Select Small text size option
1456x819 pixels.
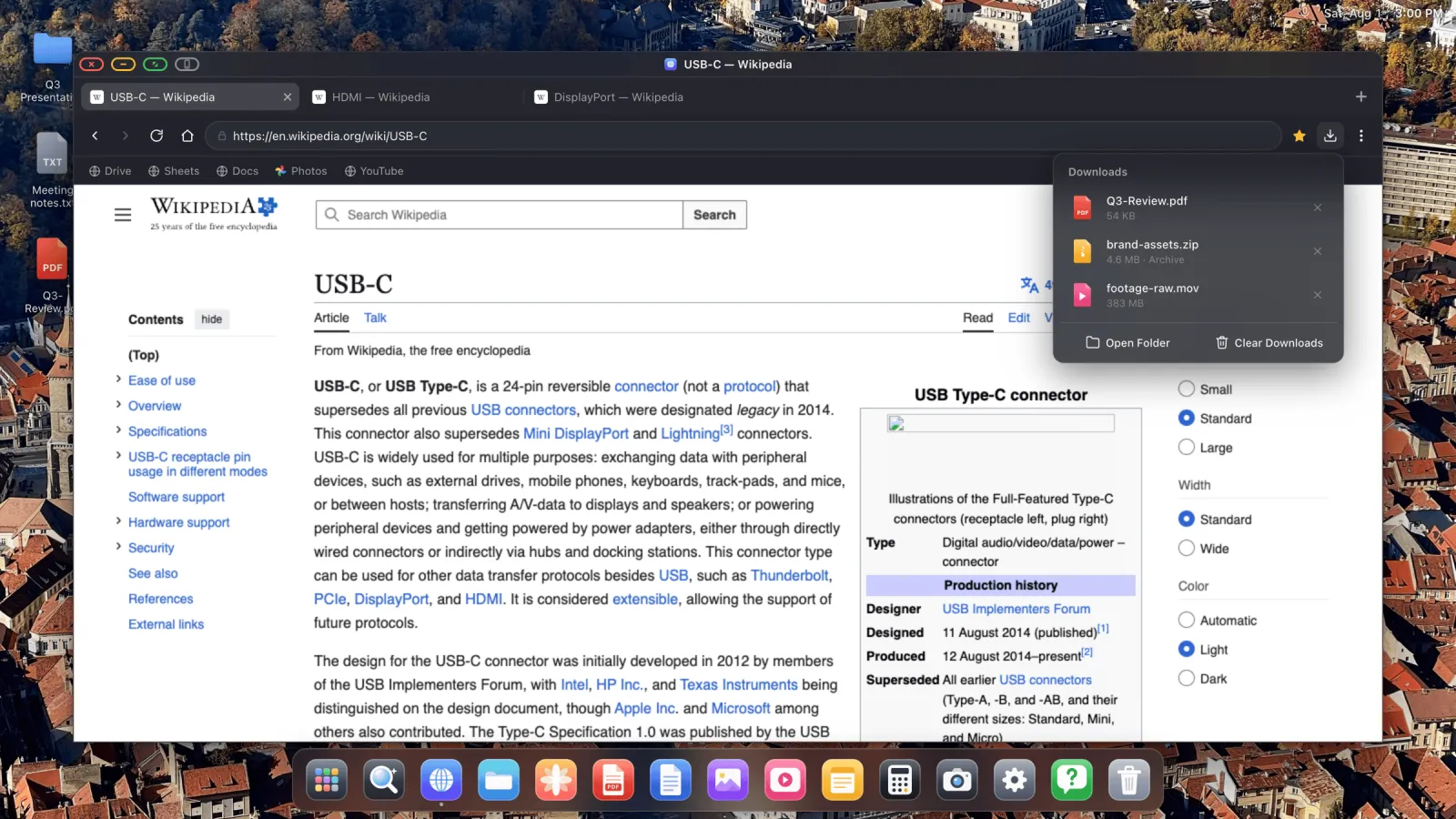click(1187, 389)
